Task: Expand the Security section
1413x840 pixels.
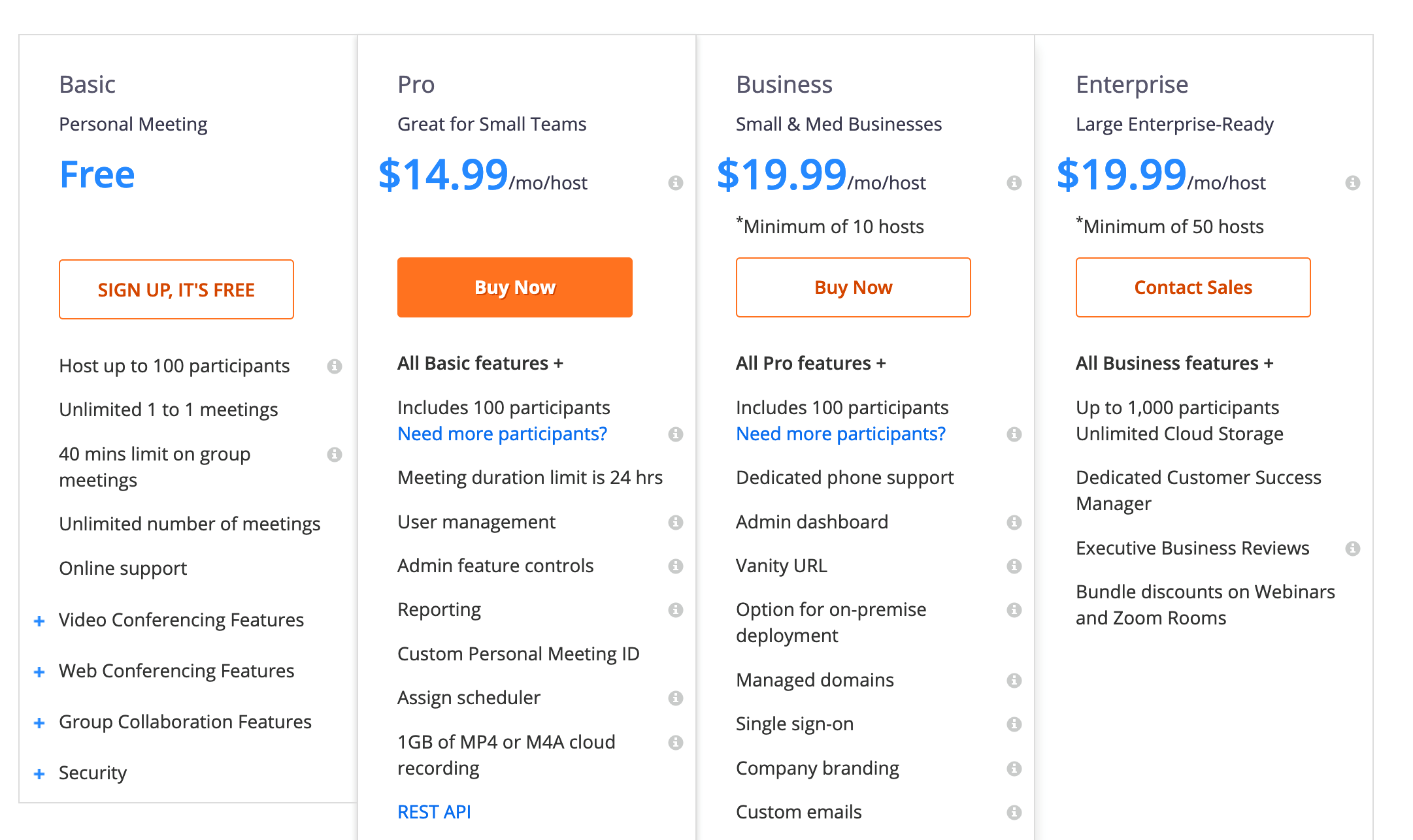Action: tap(39, 774)
